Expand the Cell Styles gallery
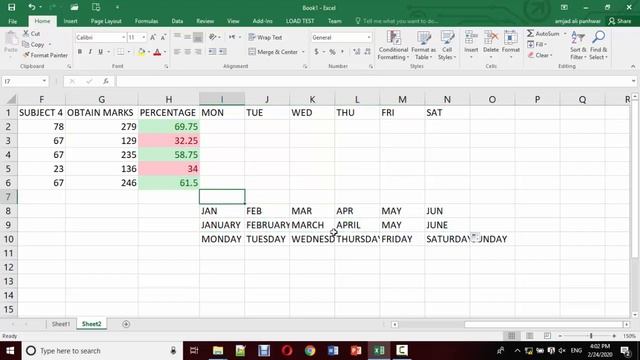Image resolution: width=640 pixels, height=360 pixels. tap(447, 45)
